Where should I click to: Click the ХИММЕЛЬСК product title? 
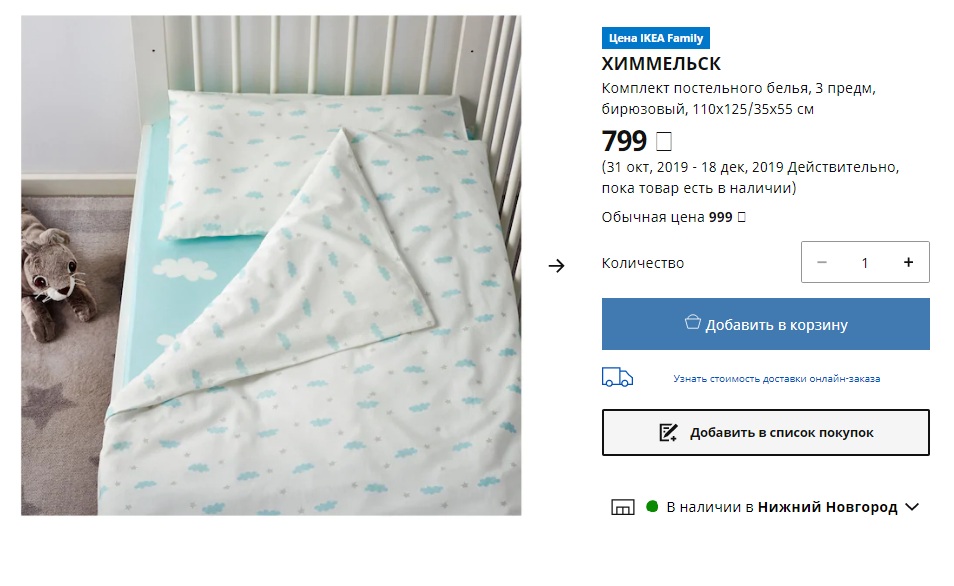coord(661,65)
